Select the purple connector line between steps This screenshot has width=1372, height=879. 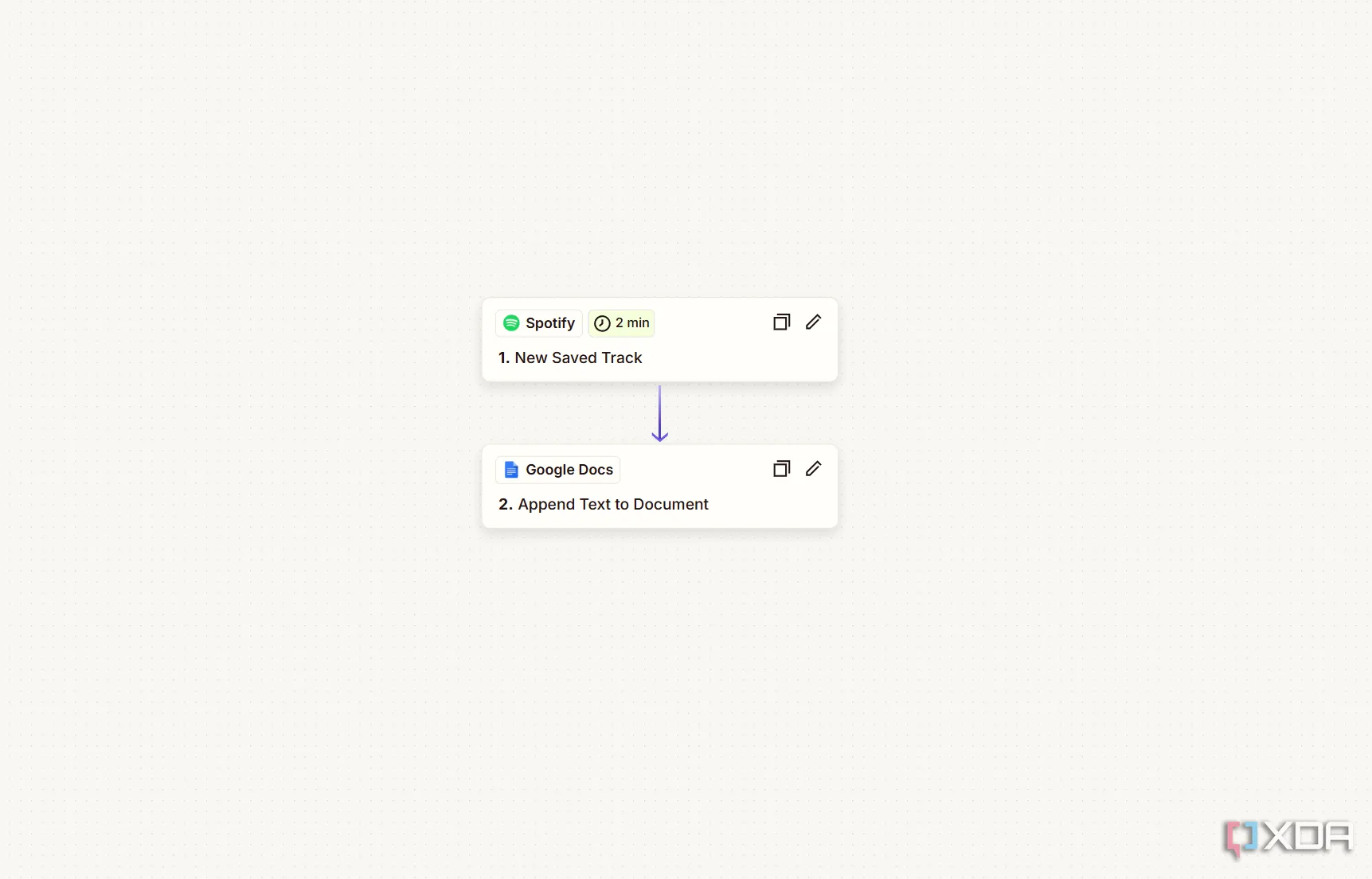(x=659, y=408)
